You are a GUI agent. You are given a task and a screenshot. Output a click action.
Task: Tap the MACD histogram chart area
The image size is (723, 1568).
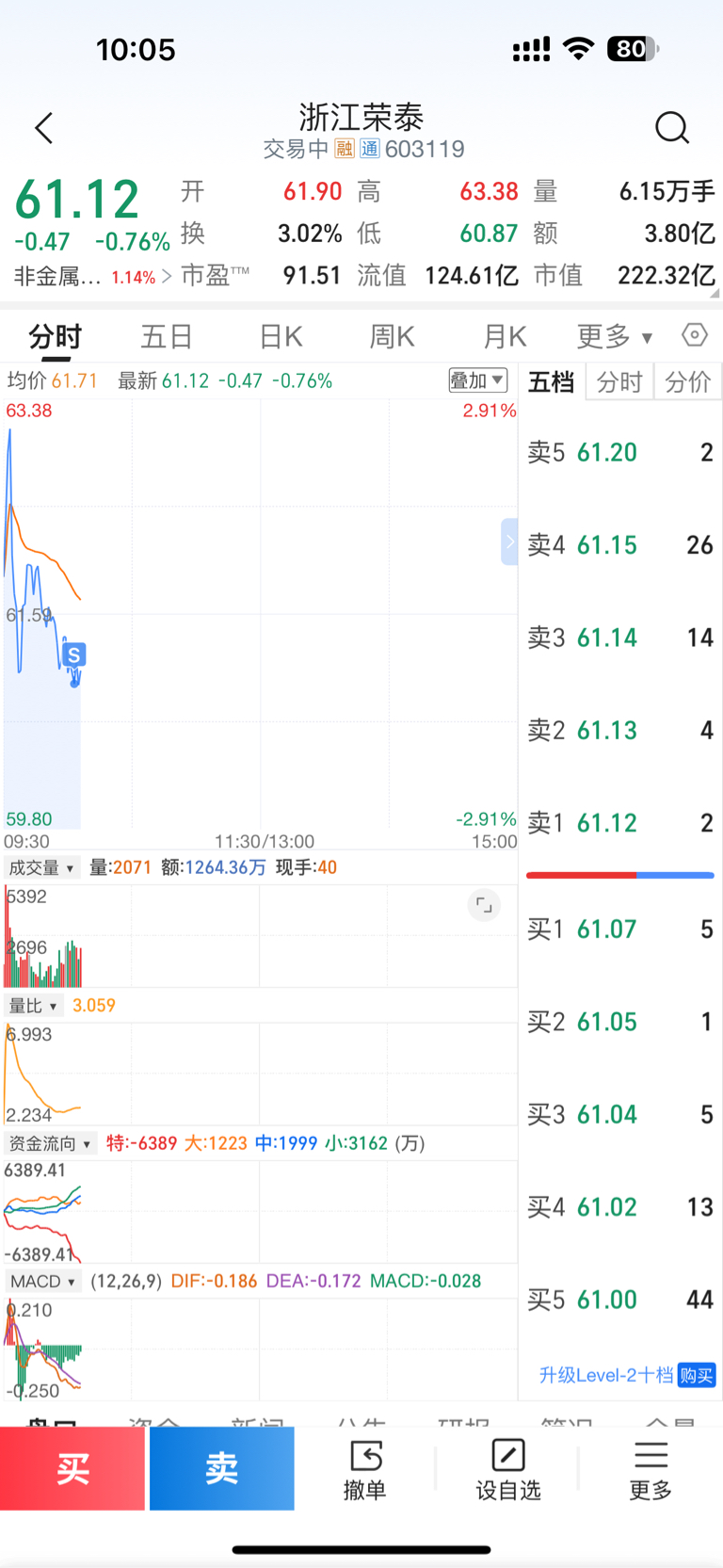(259, 1348)
